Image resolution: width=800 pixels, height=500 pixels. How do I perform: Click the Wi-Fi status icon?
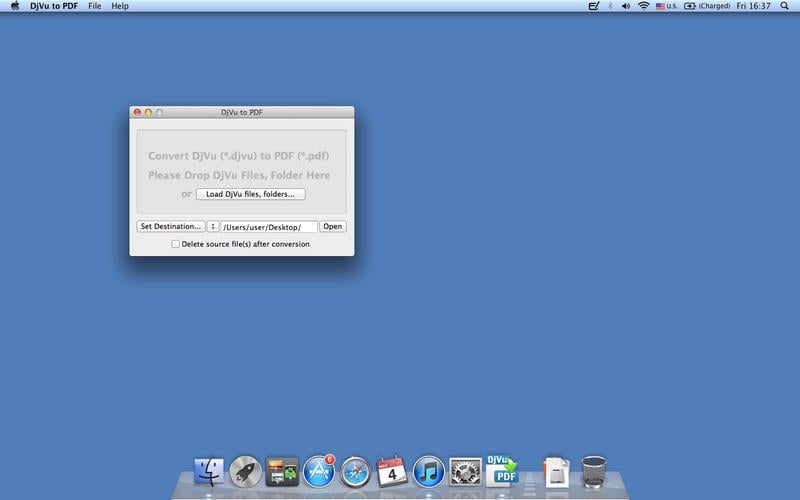[x=644, y=6]
